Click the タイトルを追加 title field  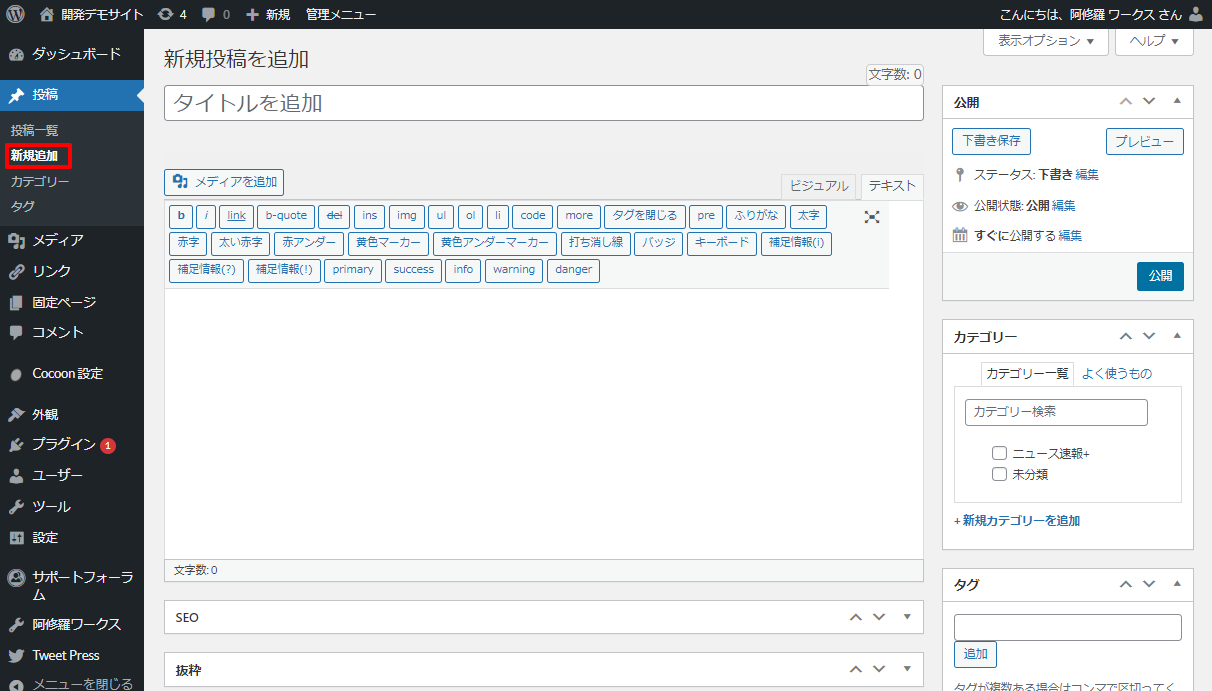(544, 103)
